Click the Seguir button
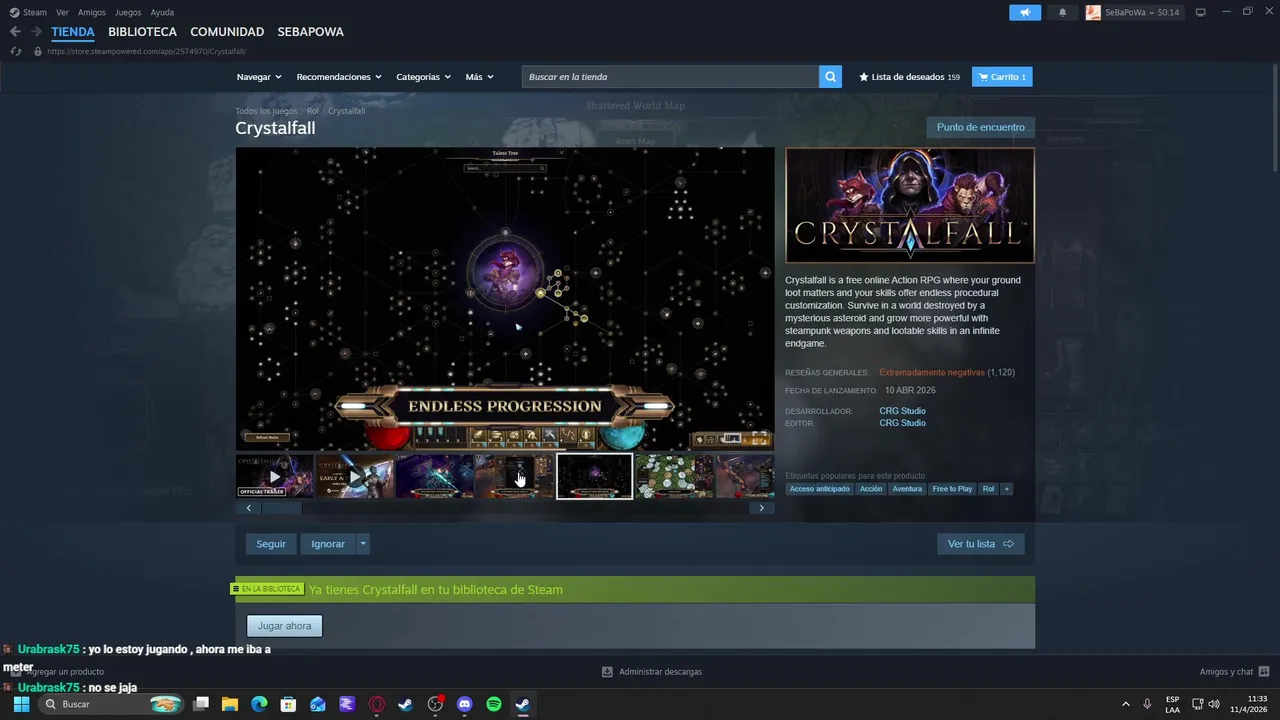 tap(271, 544)
